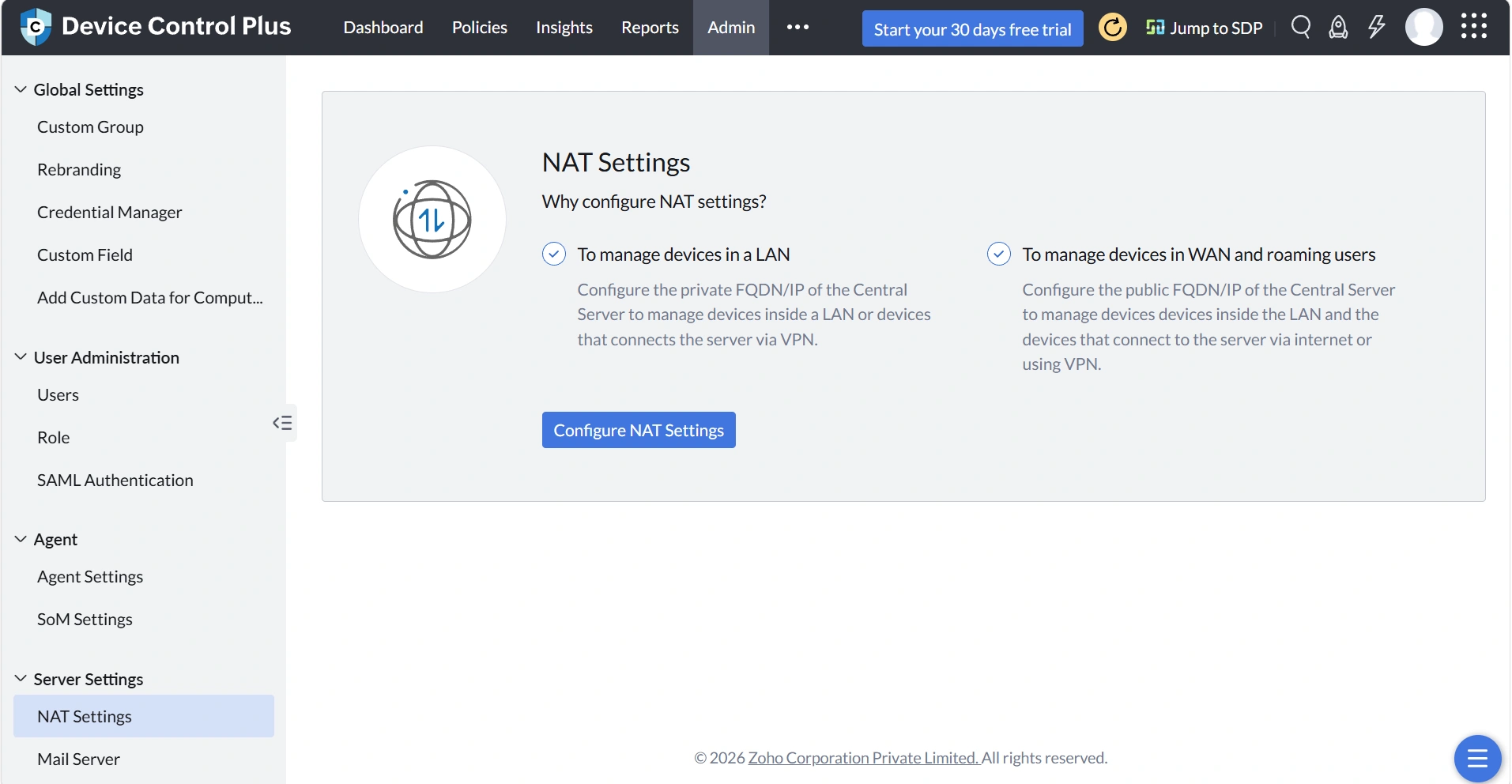Select the Admin tab
Image resolution: width=1512 pixels, height=784 pixels.
731,28
